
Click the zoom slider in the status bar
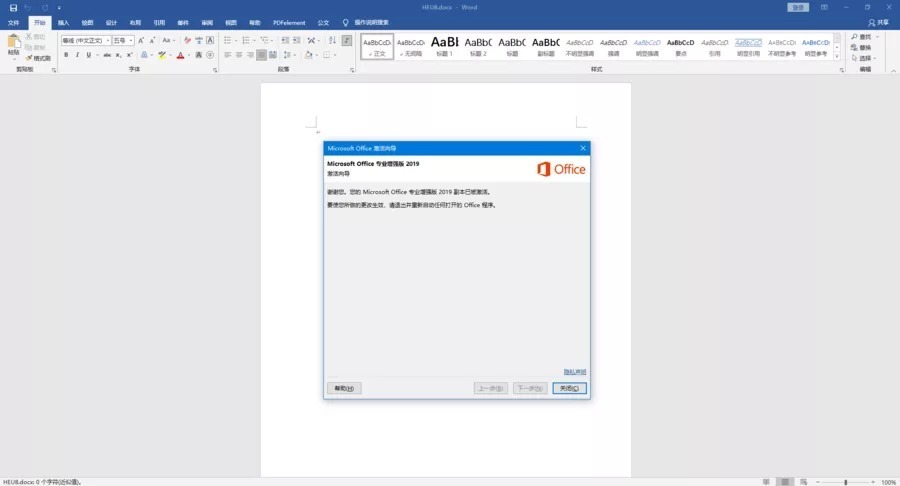click(846, 481)
